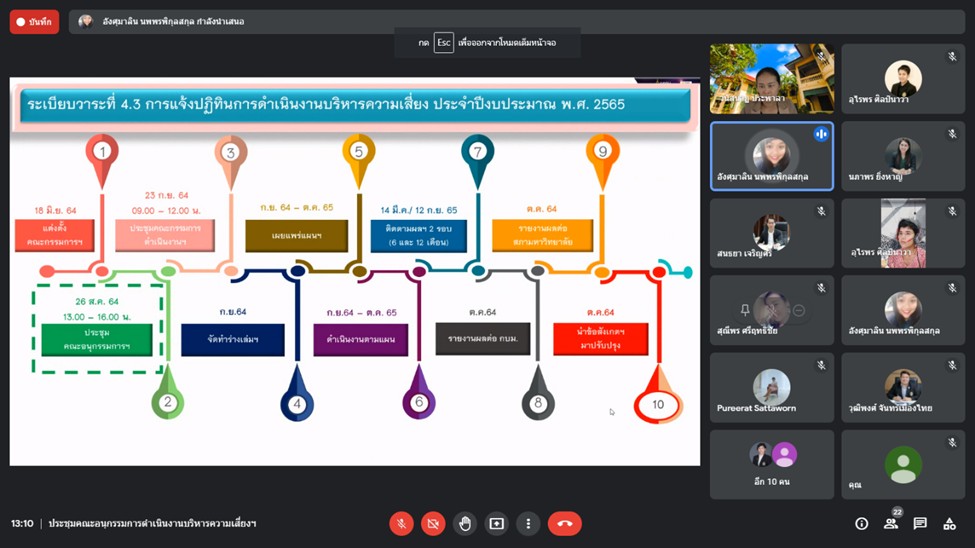Click the present screen icon
The height and width of the screenshot is (548, 975).
click(497, 524)
